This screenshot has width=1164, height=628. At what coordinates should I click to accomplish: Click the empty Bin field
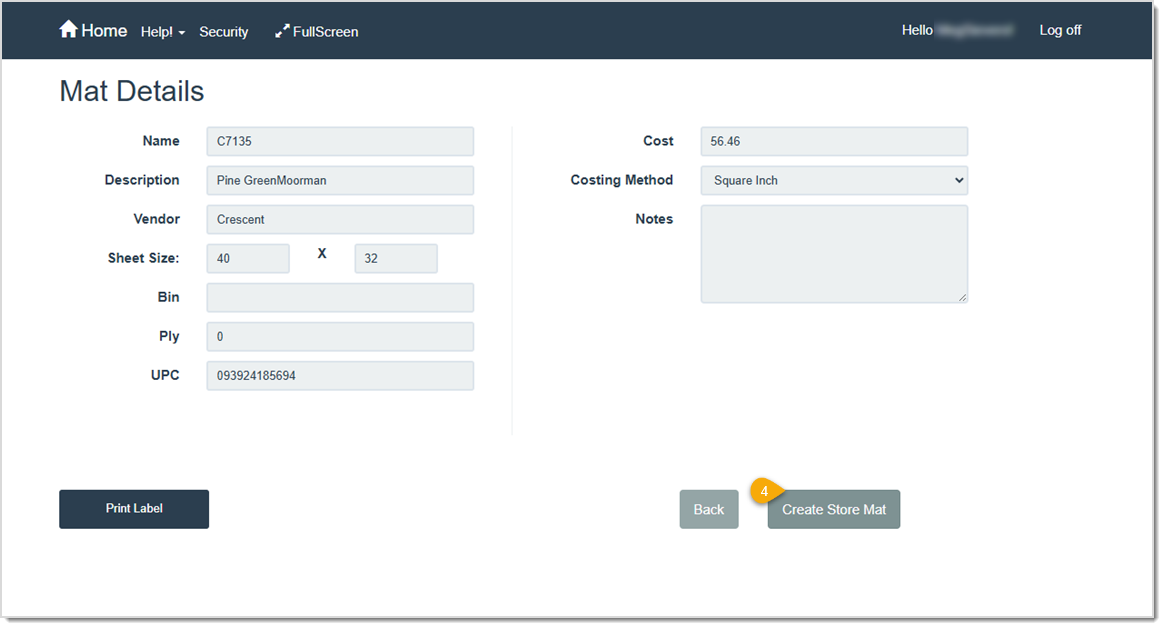[x=340, y=297]
